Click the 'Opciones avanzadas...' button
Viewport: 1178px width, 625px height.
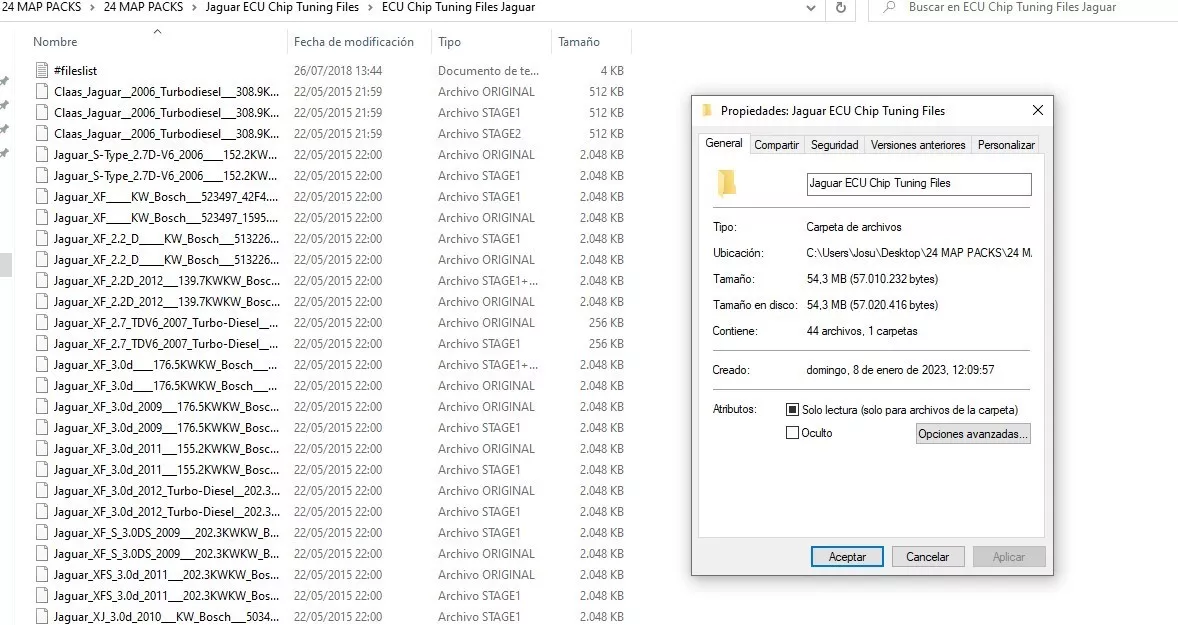coord(973,434)
